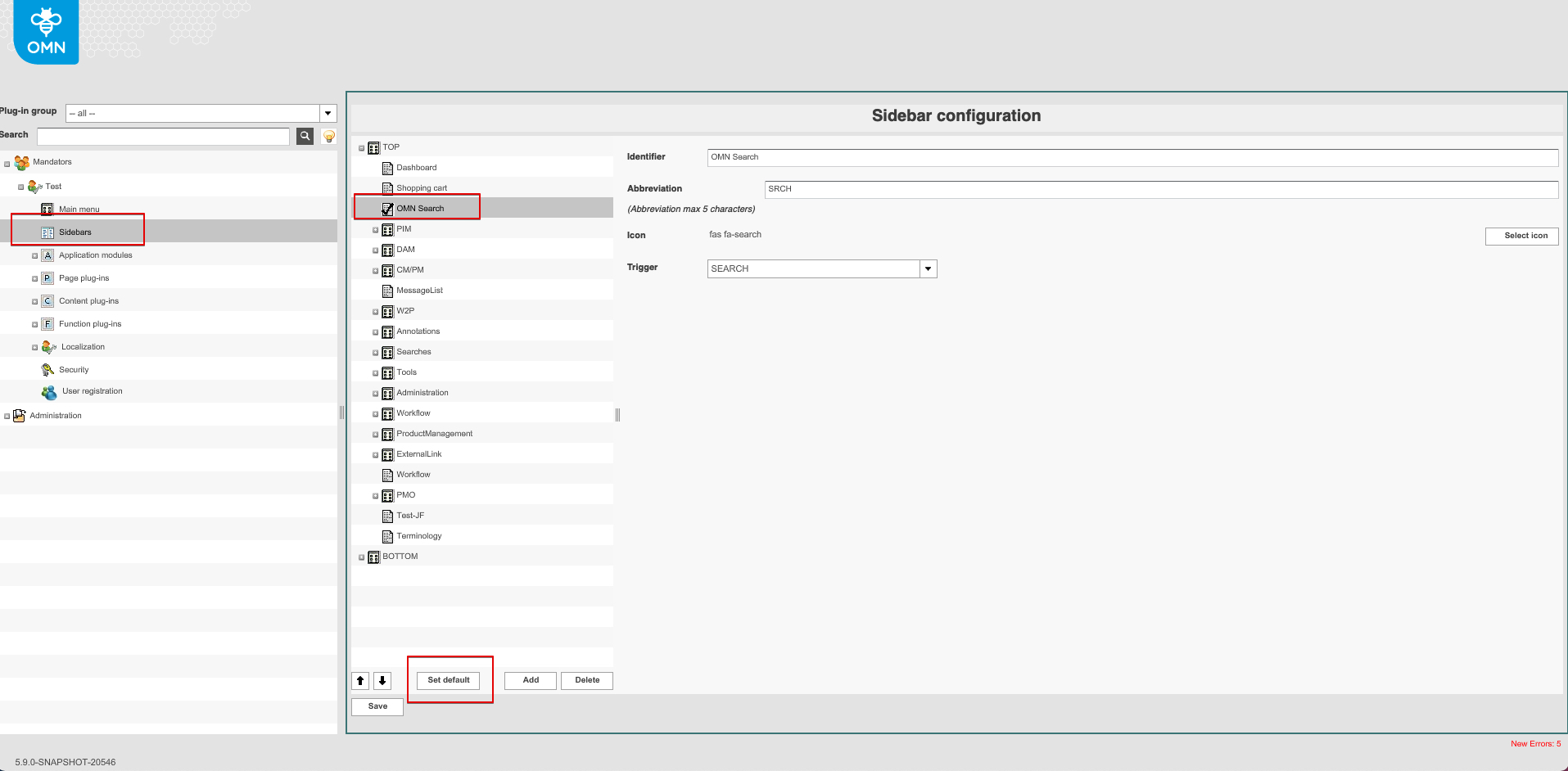Click the move-down arrow below the tree
Viewport: 1568px width, 771px height.
pyautogui.click(x=382, y=680)
